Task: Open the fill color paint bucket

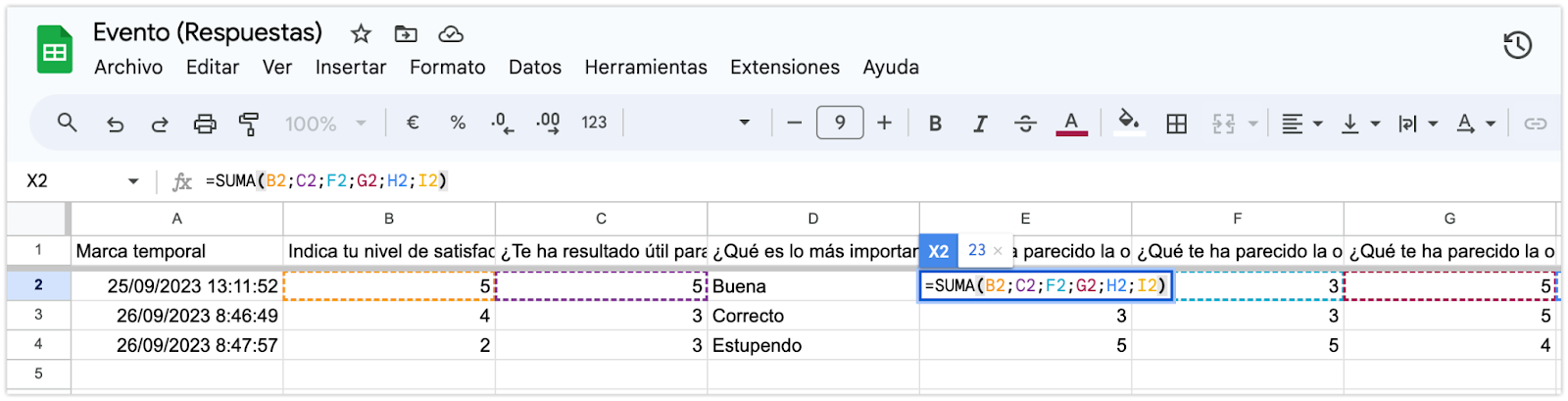Action: click(x=1129, y=124)
